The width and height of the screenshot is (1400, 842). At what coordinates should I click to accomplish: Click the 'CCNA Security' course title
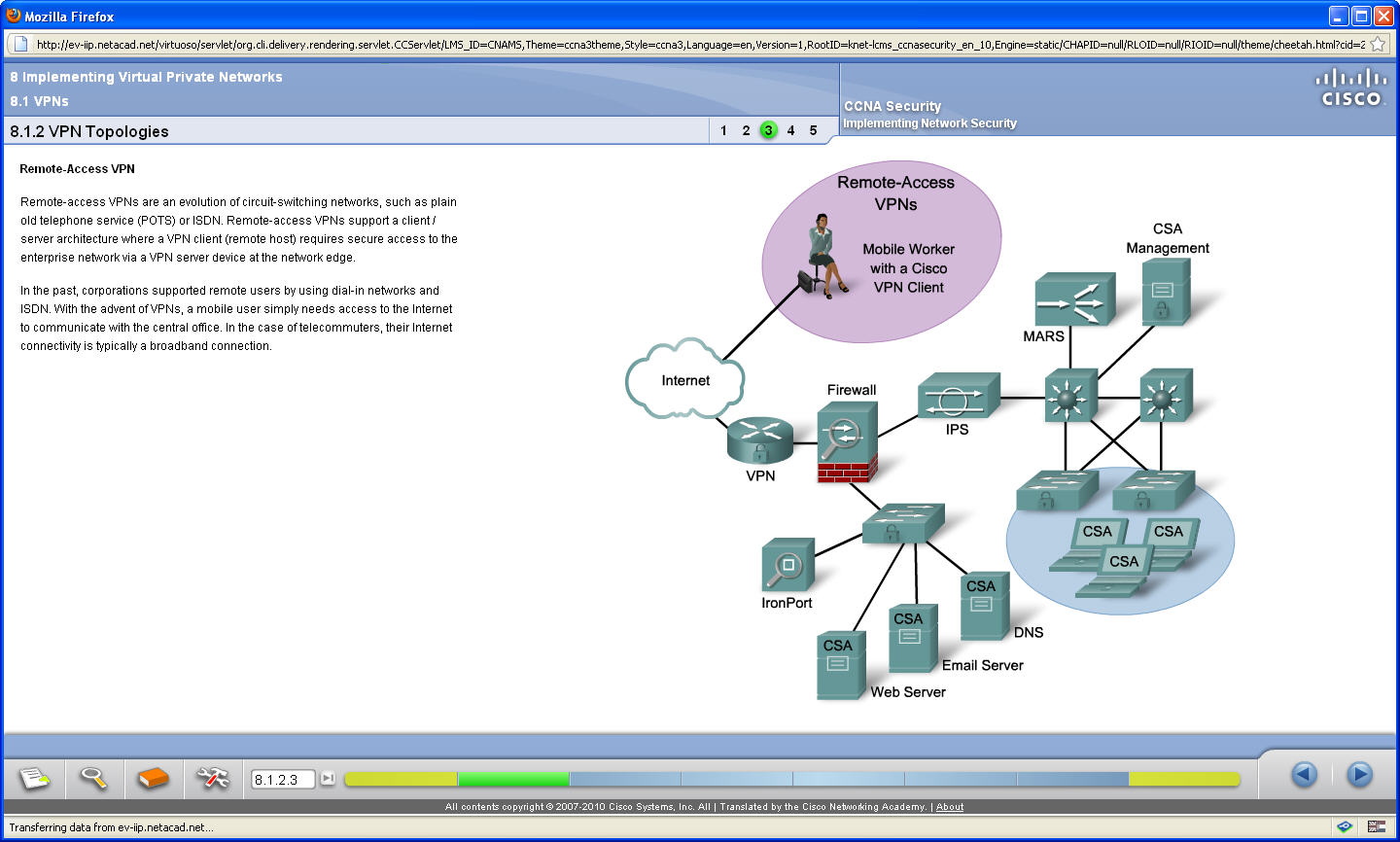point(892,106)
